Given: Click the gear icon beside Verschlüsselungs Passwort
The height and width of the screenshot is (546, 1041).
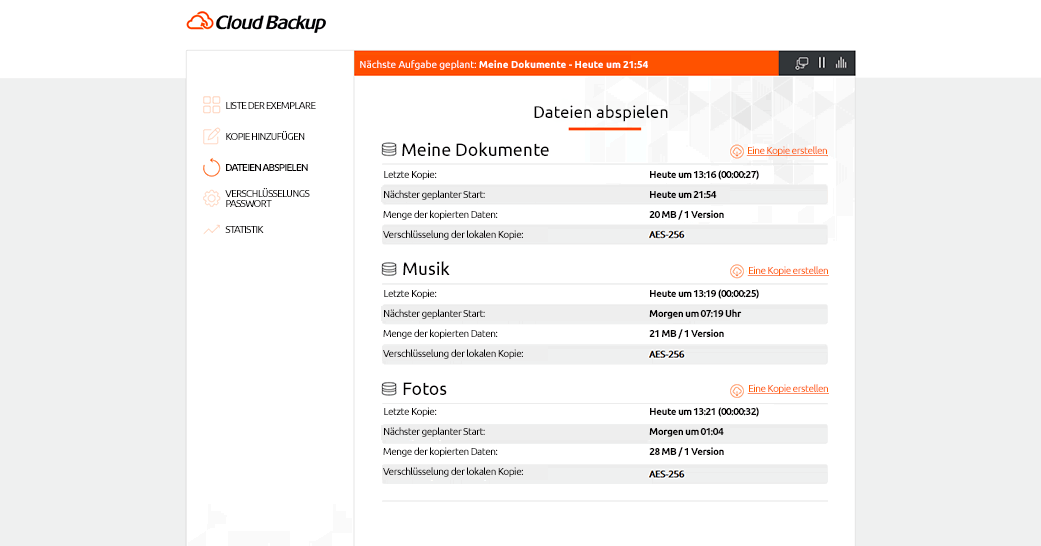Looking at the screenshot, I should (x=211, y=198).
